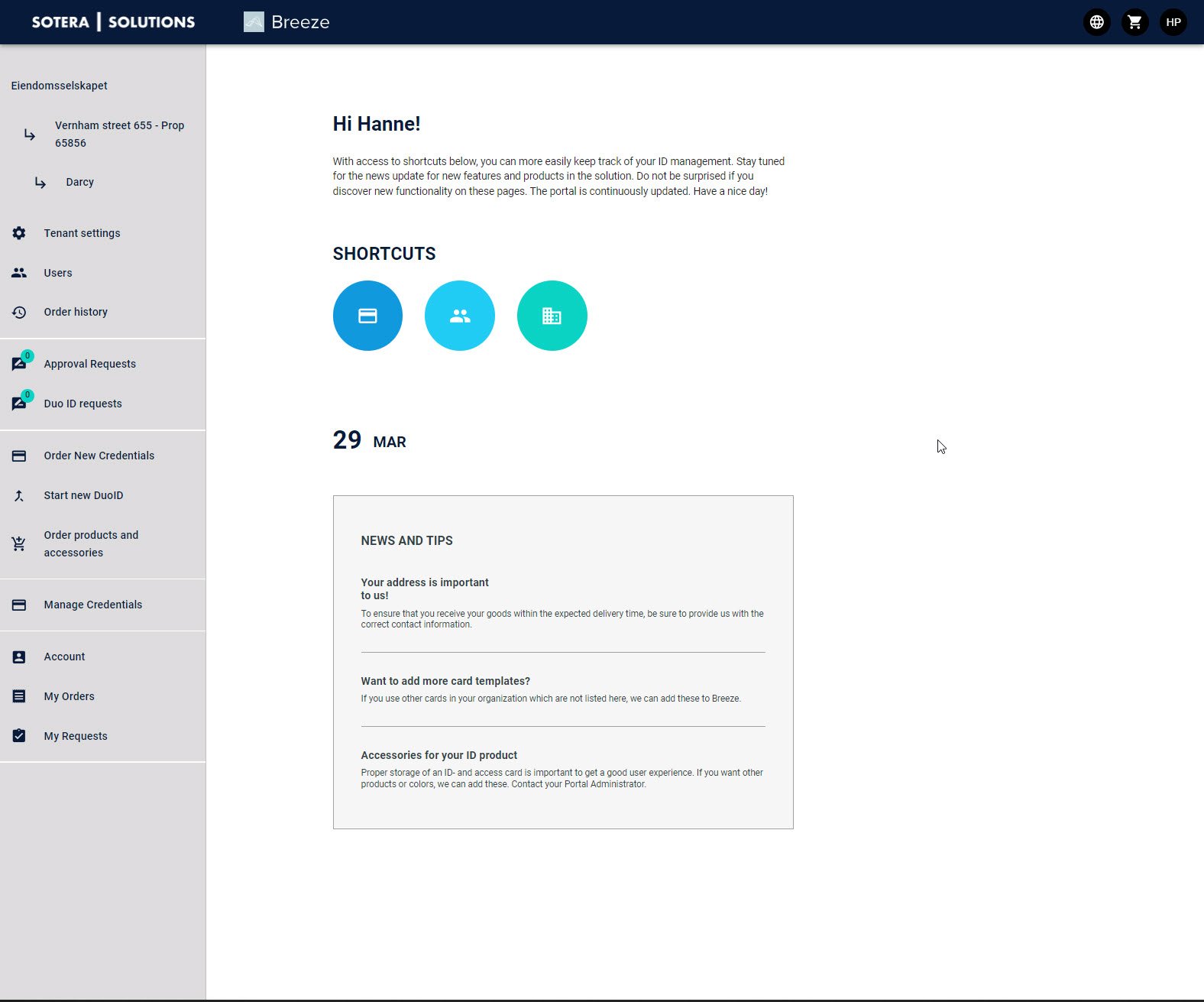Click the Account profile icon
Image resolution: width=1204 pixels, height=1002 pixels.
click(x=19, y=657)
